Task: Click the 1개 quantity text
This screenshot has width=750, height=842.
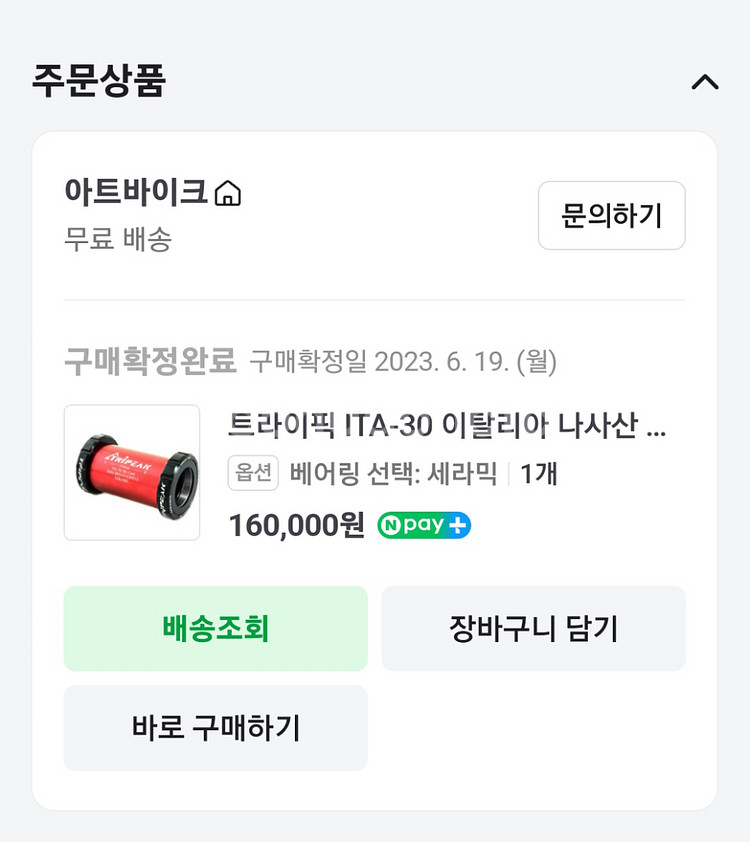Action: pos(539,474)
